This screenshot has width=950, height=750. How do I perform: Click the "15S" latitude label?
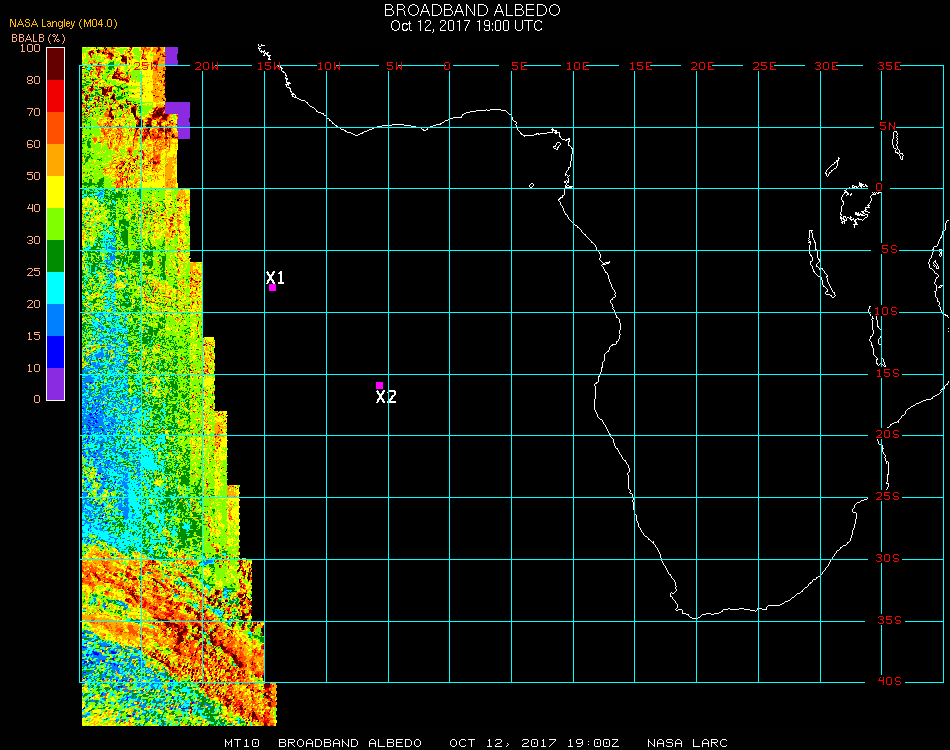click(888, 373)
